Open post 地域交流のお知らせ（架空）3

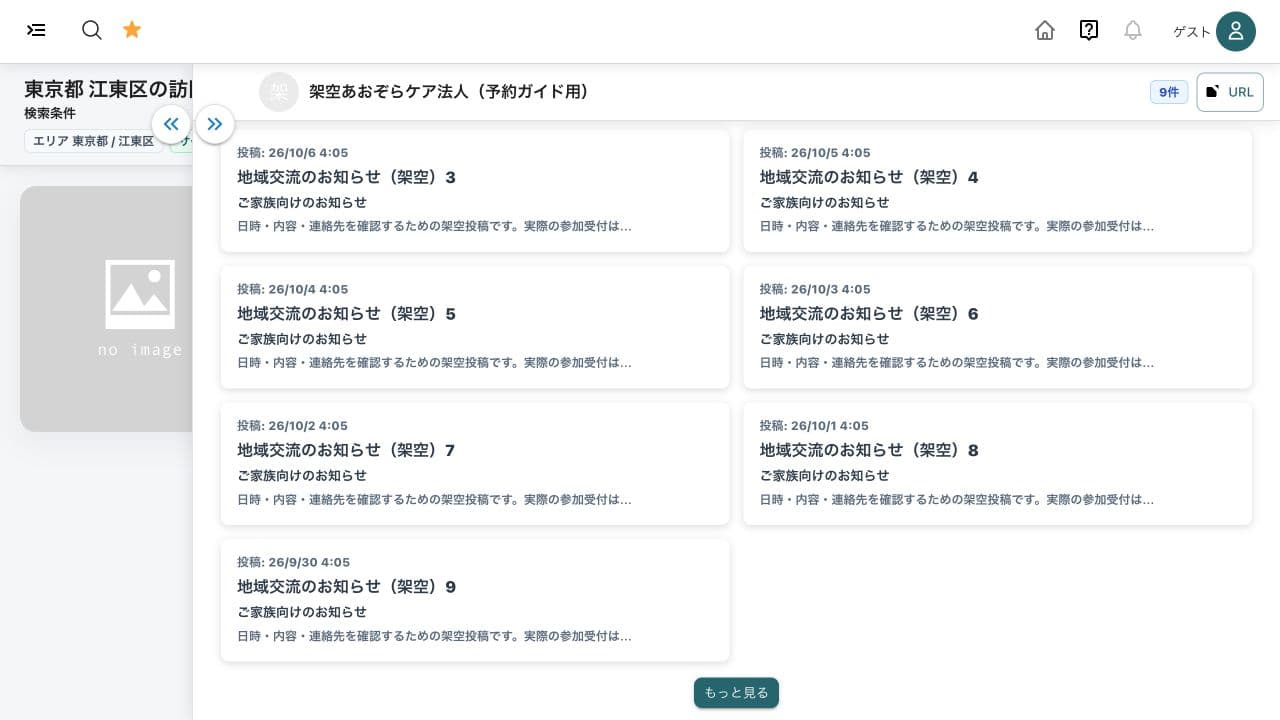click(475, 191)
